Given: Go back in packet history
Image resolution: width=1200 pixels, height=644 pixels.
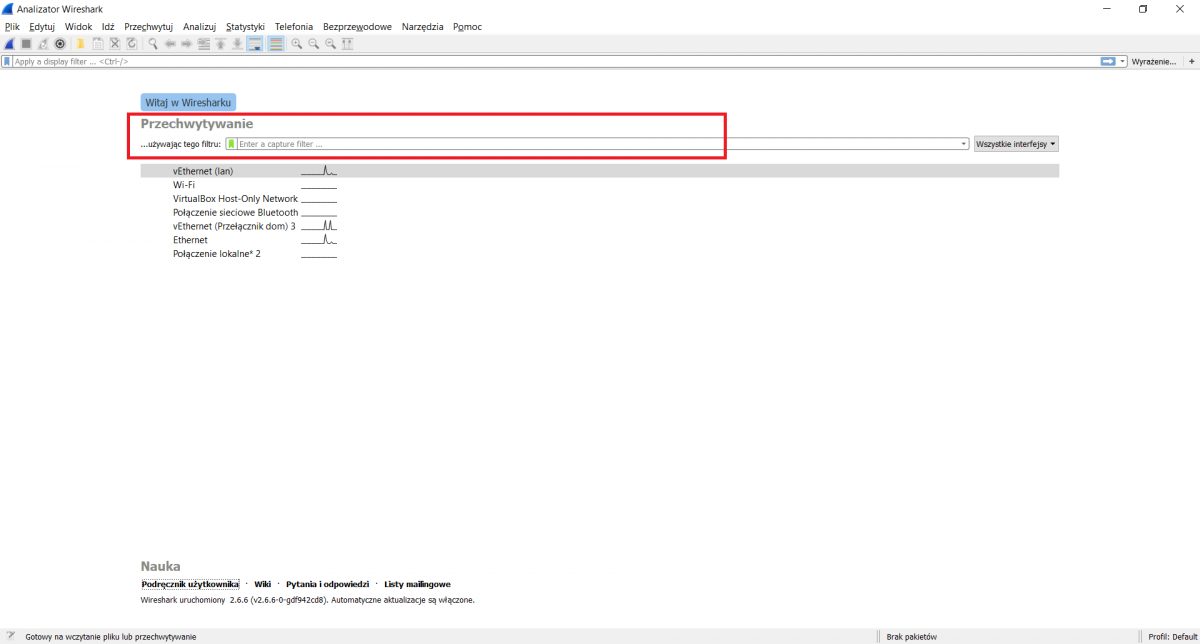Looking at the screenshot, I should point(170,44).
